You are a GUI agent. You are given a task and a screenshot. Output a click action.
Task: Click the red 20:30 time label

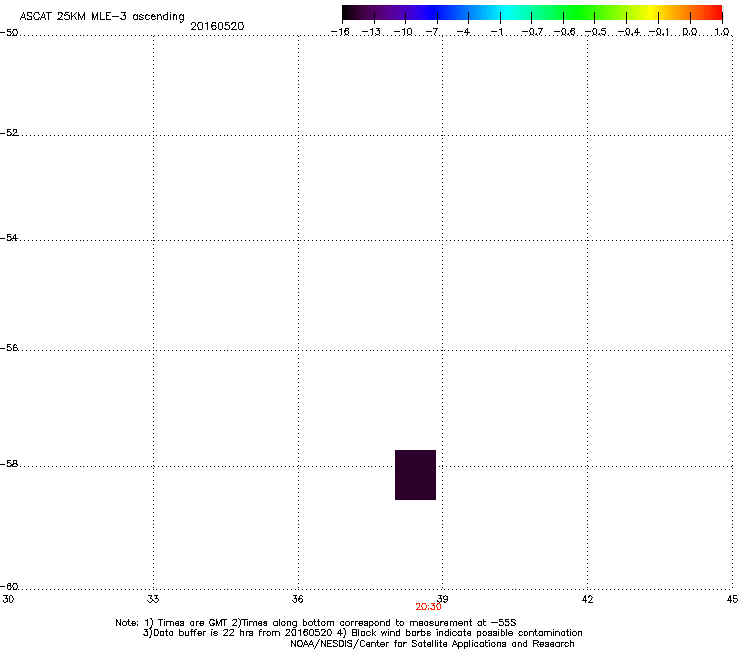pos(428,607)
